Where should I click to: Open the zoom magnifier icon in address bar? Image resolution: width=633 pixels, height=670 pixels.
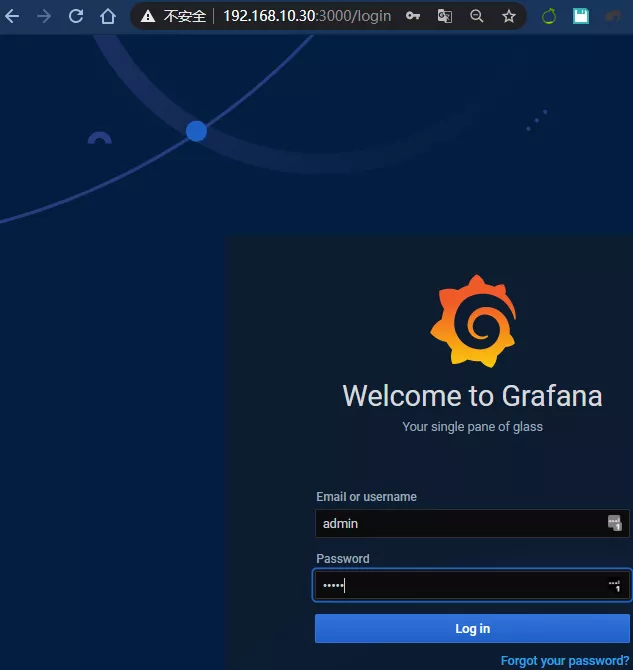476,17
